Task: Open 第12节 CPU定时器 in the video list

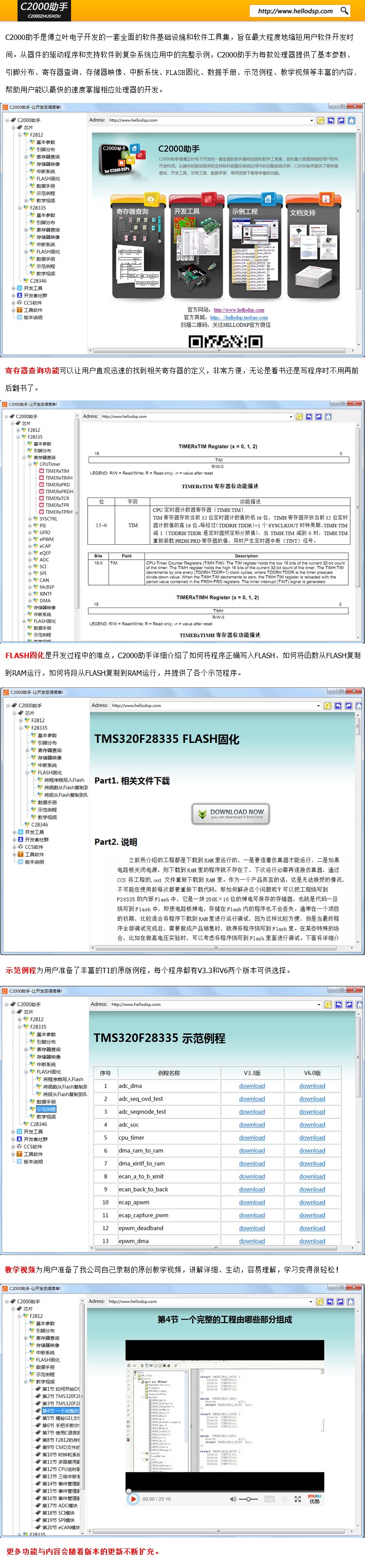Action: click(61, 1469)
